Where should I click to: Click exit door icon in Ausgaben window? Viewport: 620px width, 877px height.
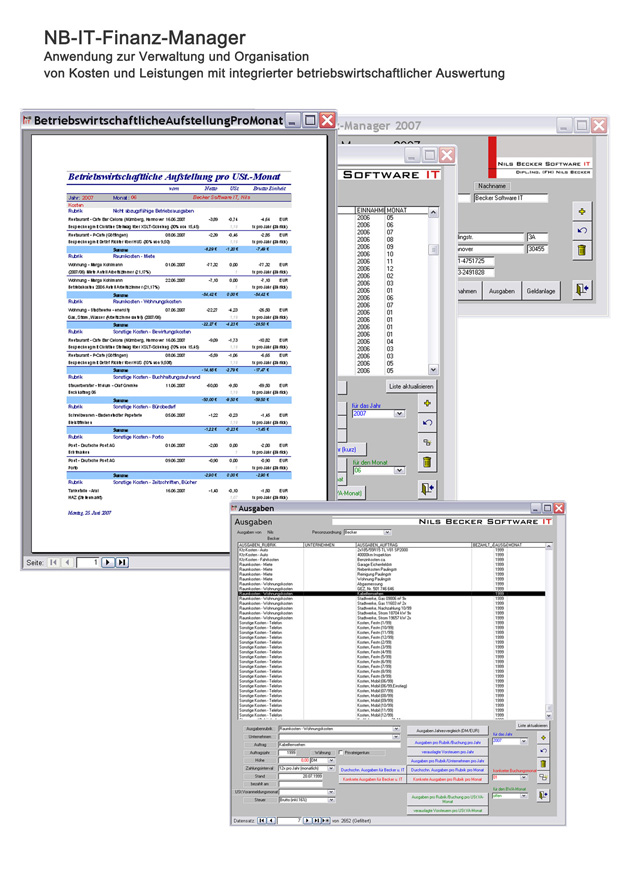tap(543, 795)
